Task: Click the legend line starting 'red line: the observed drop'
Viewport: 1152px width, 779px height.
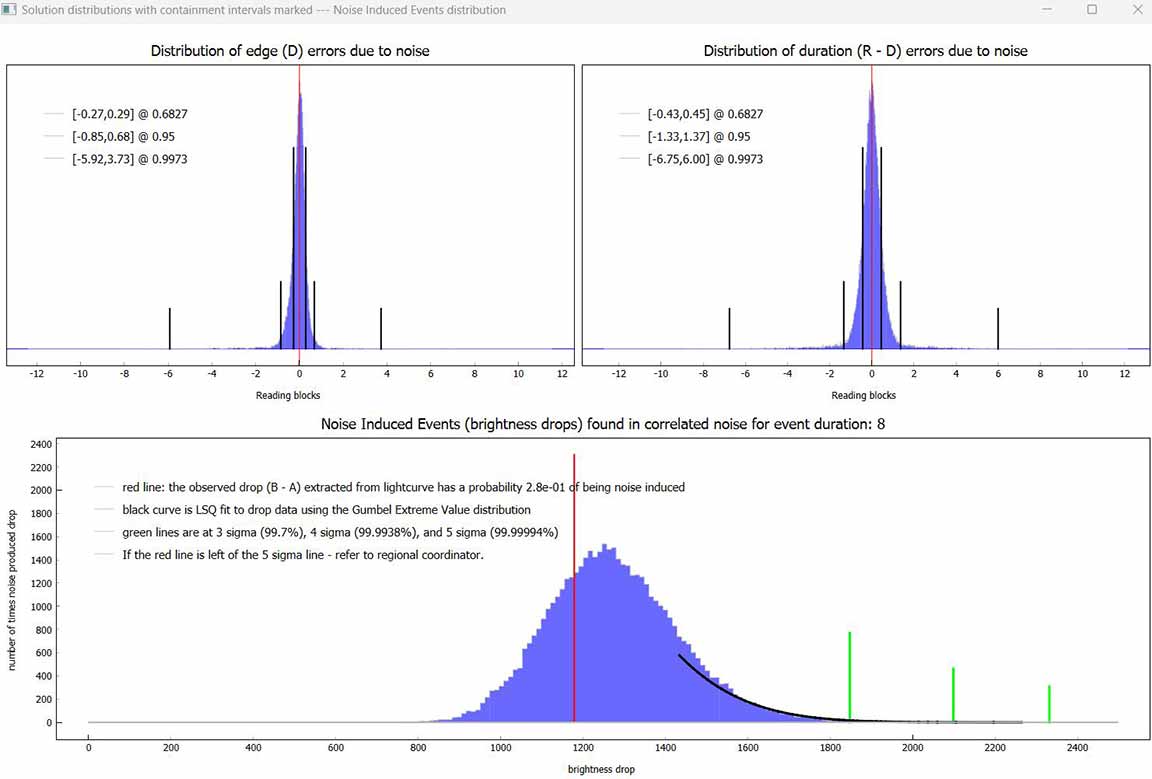Action: click(403, 487)
